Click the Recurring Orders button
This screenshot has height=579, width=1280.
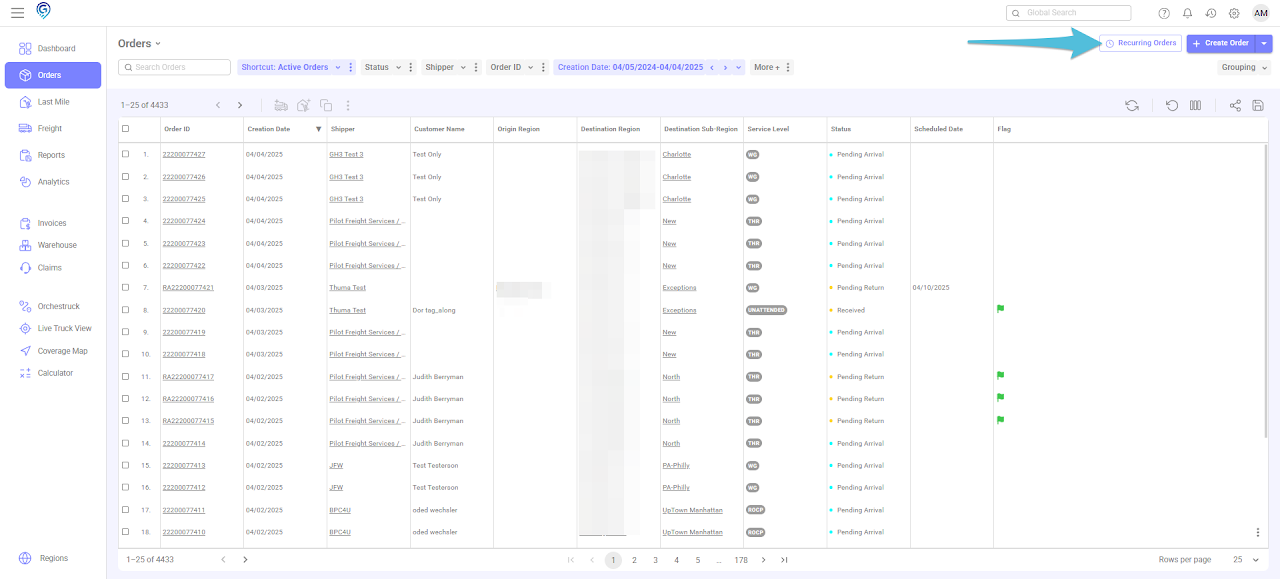pos(1140,43)
